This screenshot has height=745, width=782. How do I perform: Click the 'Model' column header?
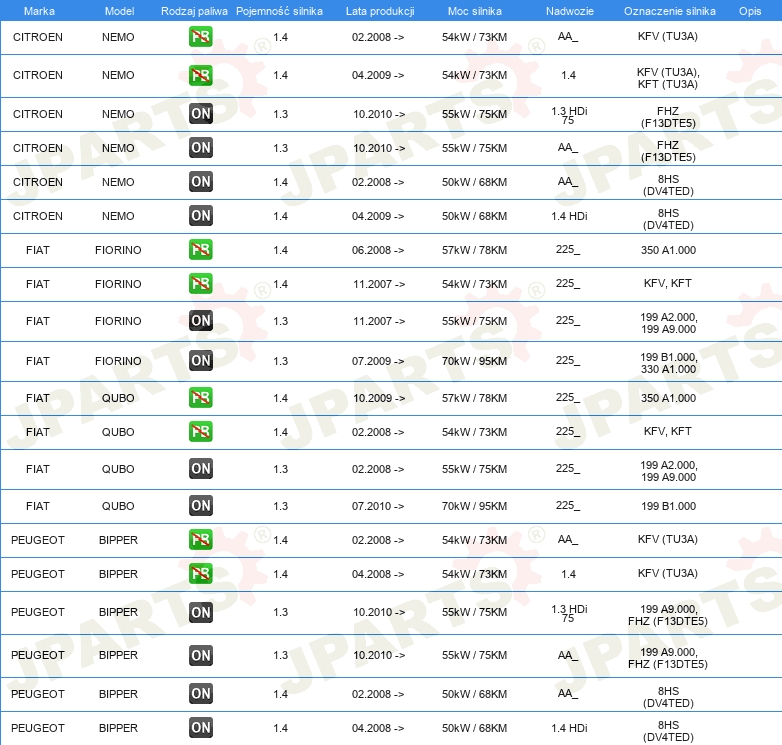click(119, 11)
